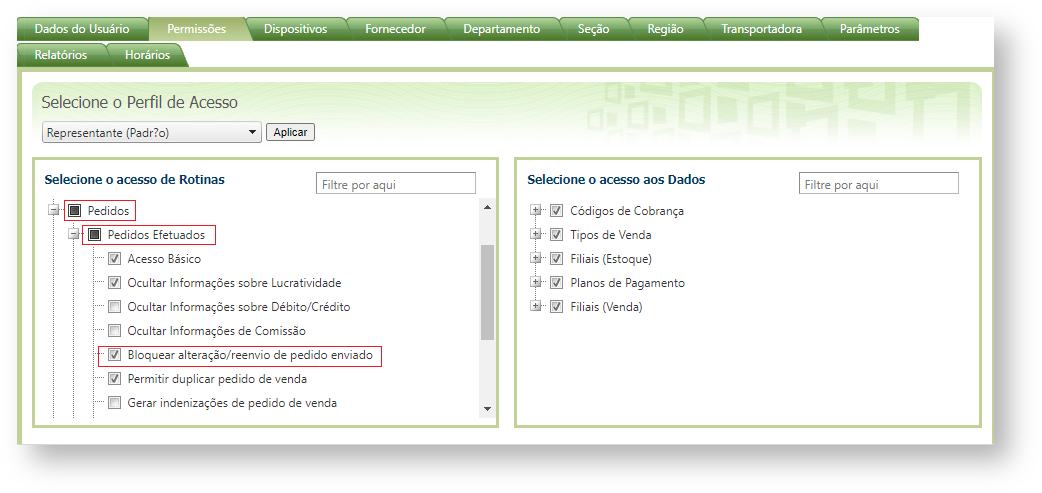Open the Relatórios tab
This screenshot has height=493, width=1042.
pyautogui.click(x=60, y=55)
